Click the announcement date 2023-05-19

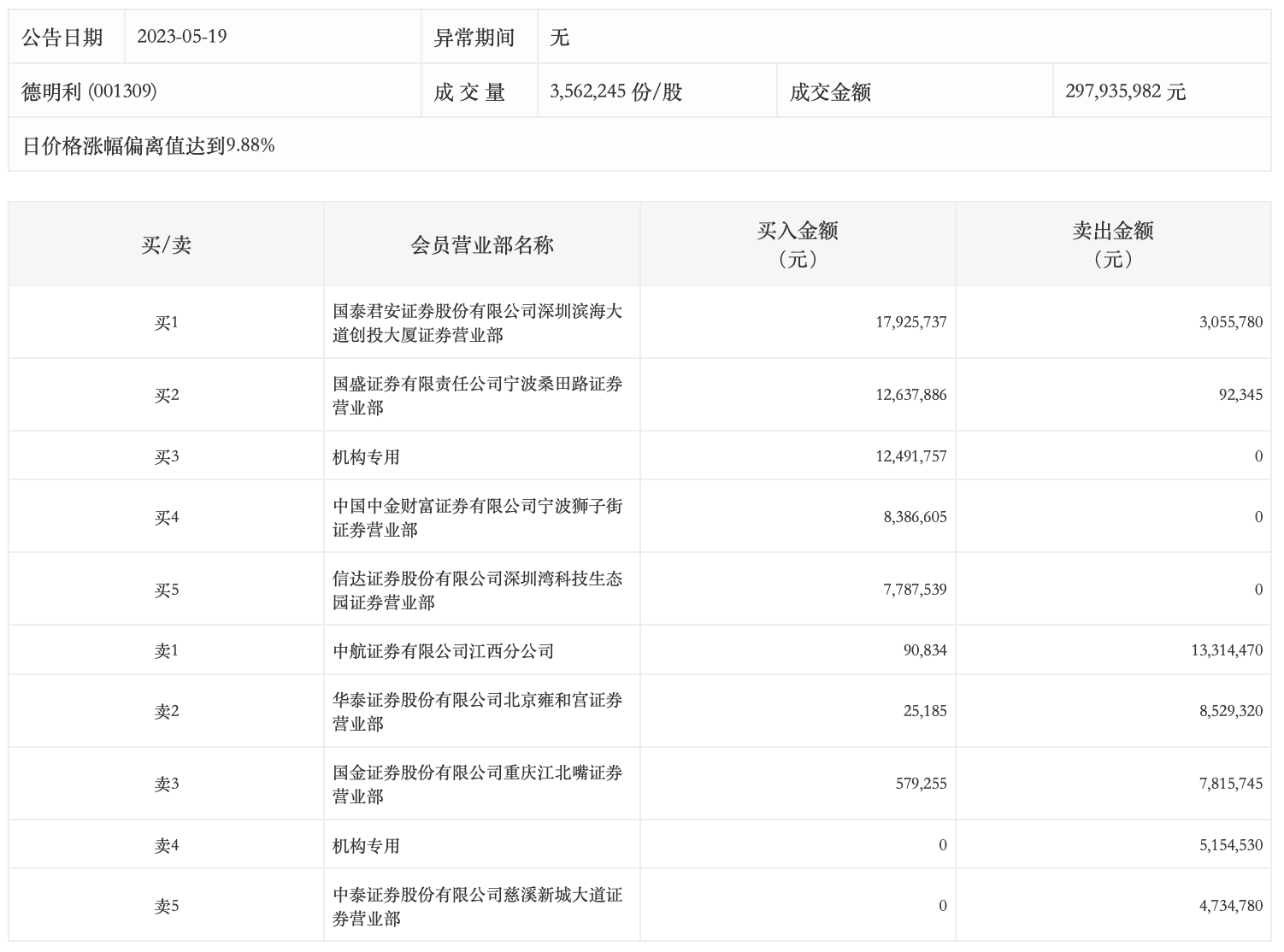pos(181,37)
